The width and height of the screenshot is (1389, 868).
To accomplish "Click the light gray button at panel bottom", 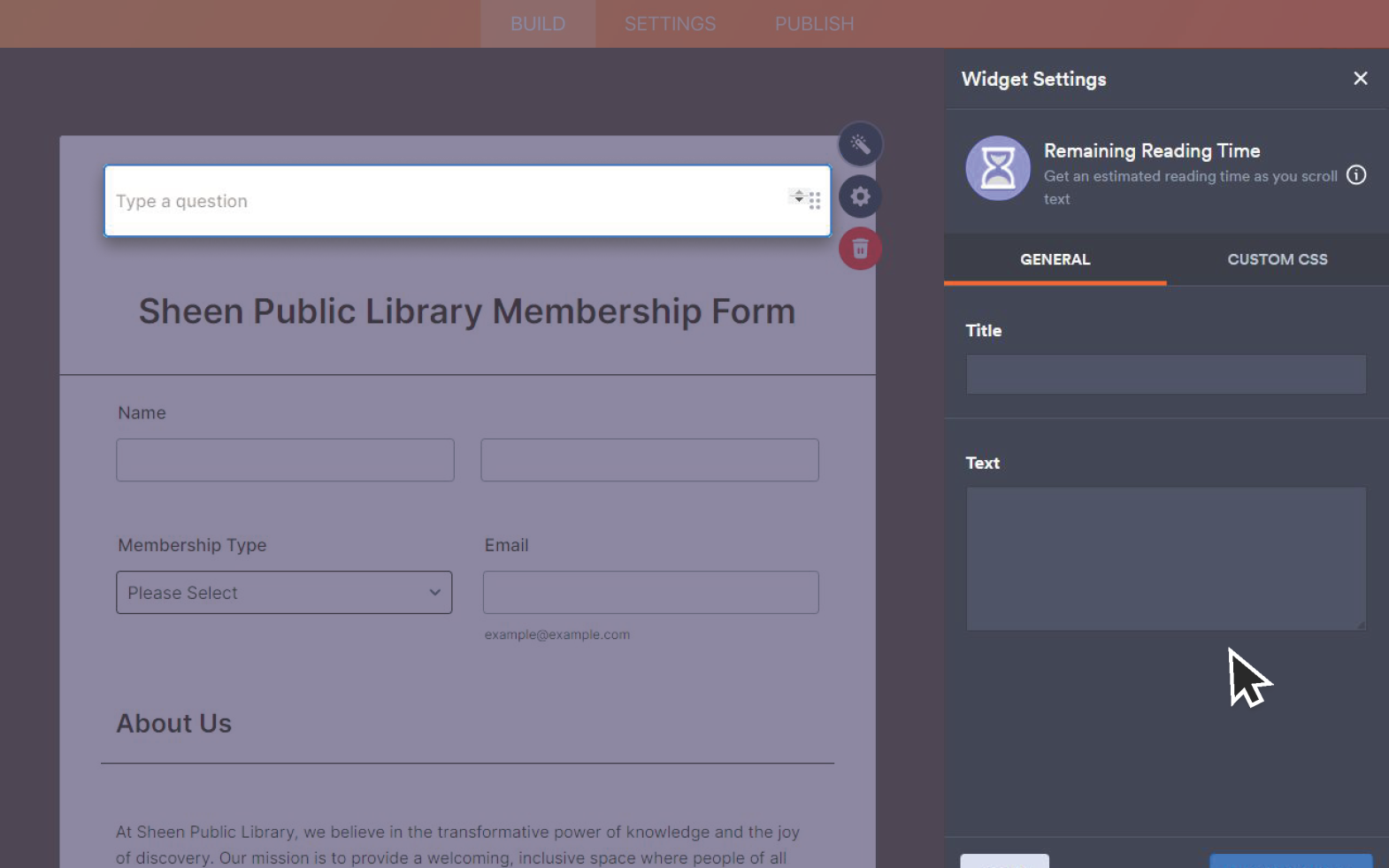I will [1004, 861].
